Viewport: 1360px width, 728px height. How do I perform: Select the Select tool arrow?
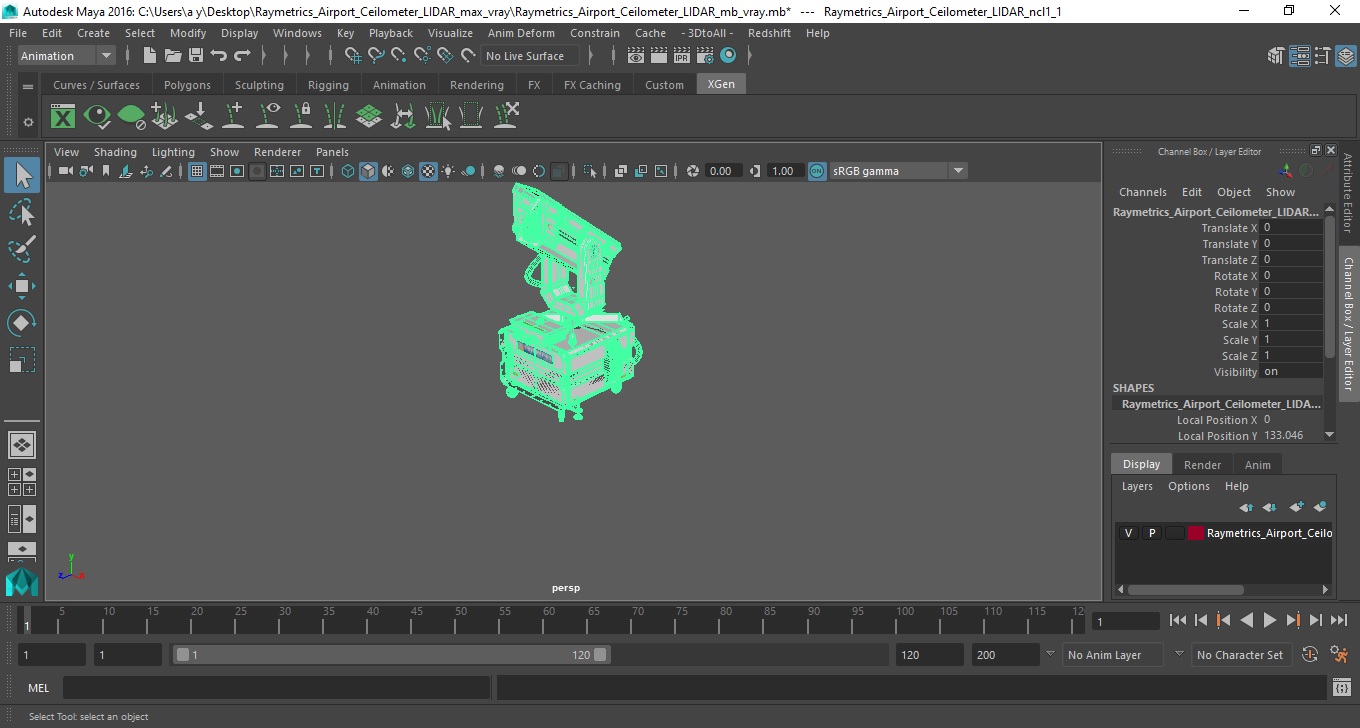coord(22,176)
